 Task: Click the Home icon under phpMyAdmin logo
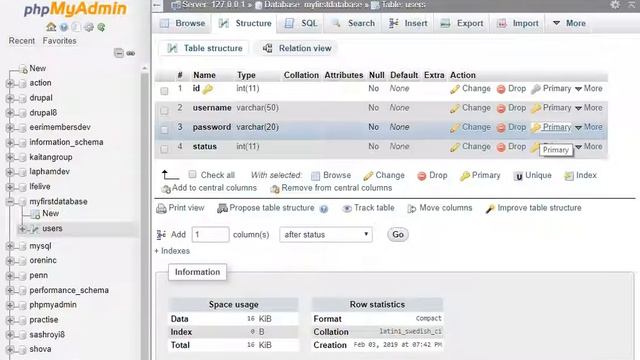point(51,27)
